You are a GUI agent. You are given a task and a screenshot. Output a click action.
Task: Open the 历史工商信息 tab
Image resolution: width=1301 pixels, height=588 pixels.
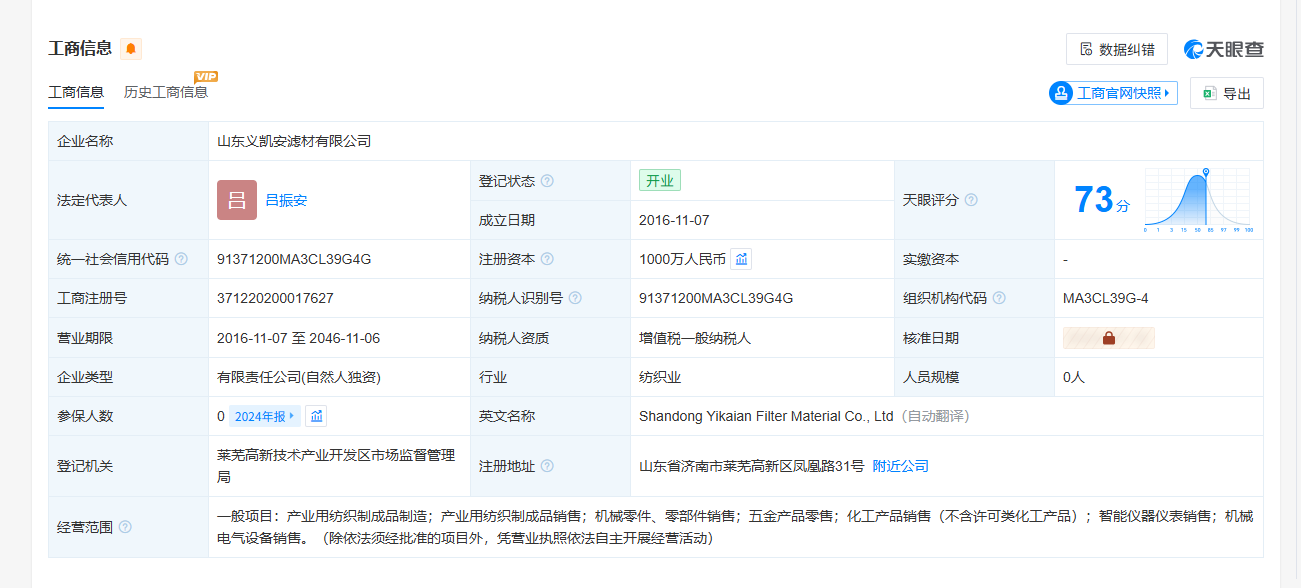point(166,92)
